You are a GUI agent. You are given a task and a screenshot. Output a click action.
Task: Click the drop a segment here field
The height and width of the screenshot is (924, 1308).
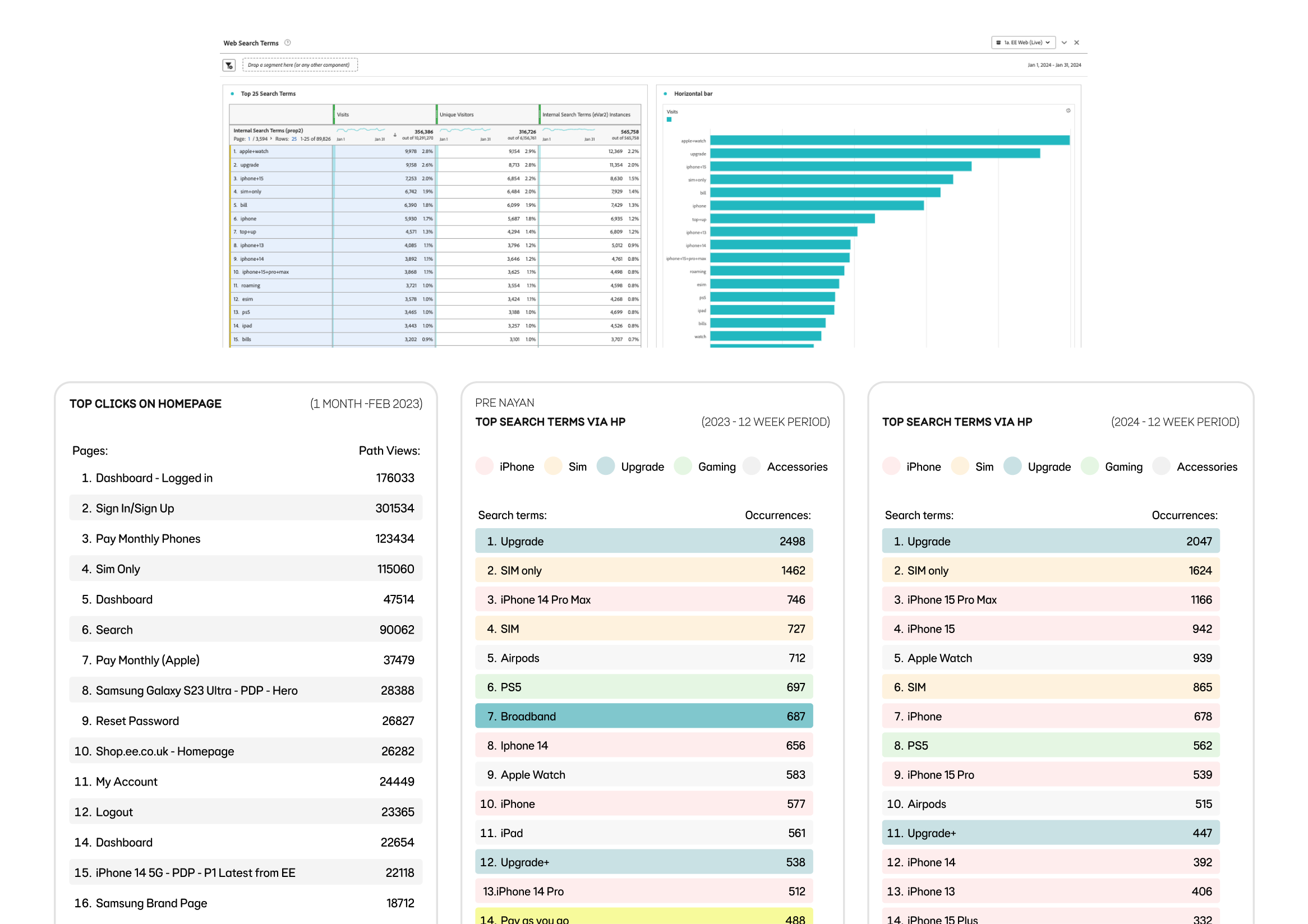pyautogui.click(x=300, y=65)
